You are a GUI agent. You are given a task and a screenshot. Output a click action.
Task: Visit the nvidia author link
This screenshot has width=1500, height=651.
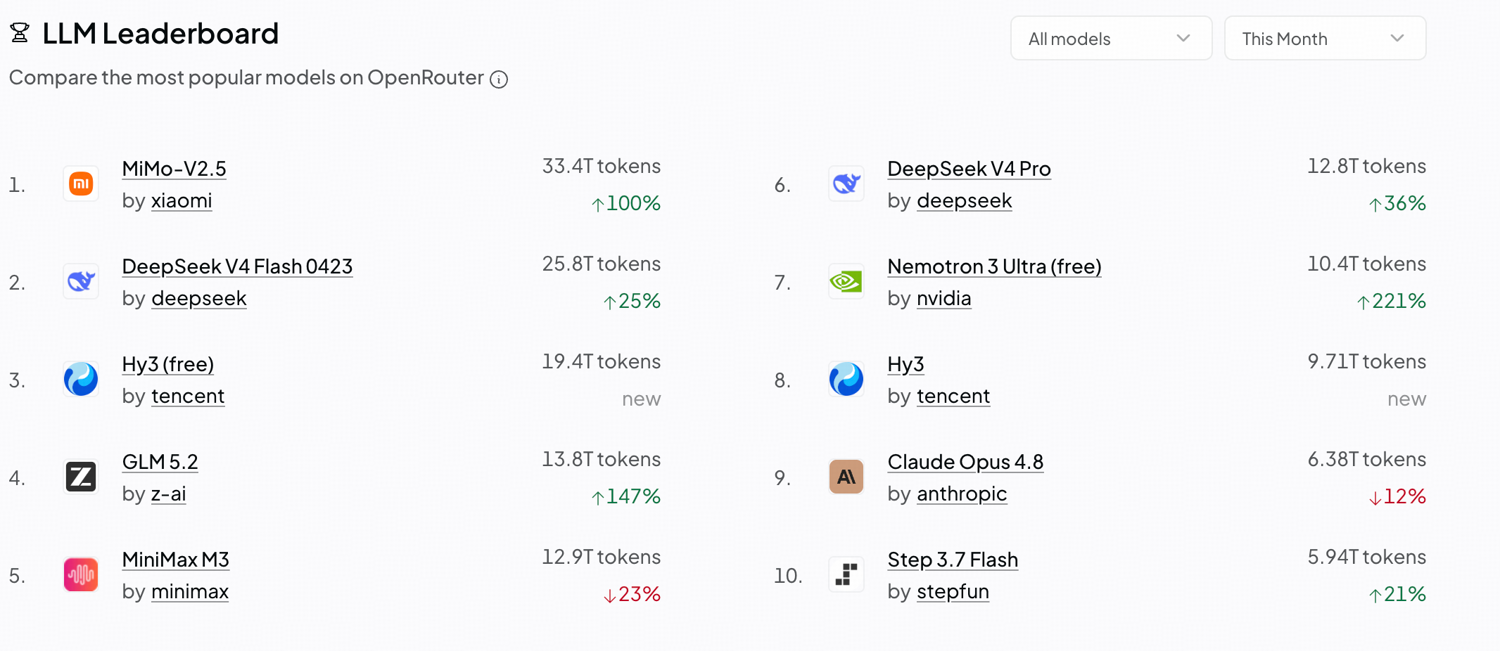click(x=944, y=298)
